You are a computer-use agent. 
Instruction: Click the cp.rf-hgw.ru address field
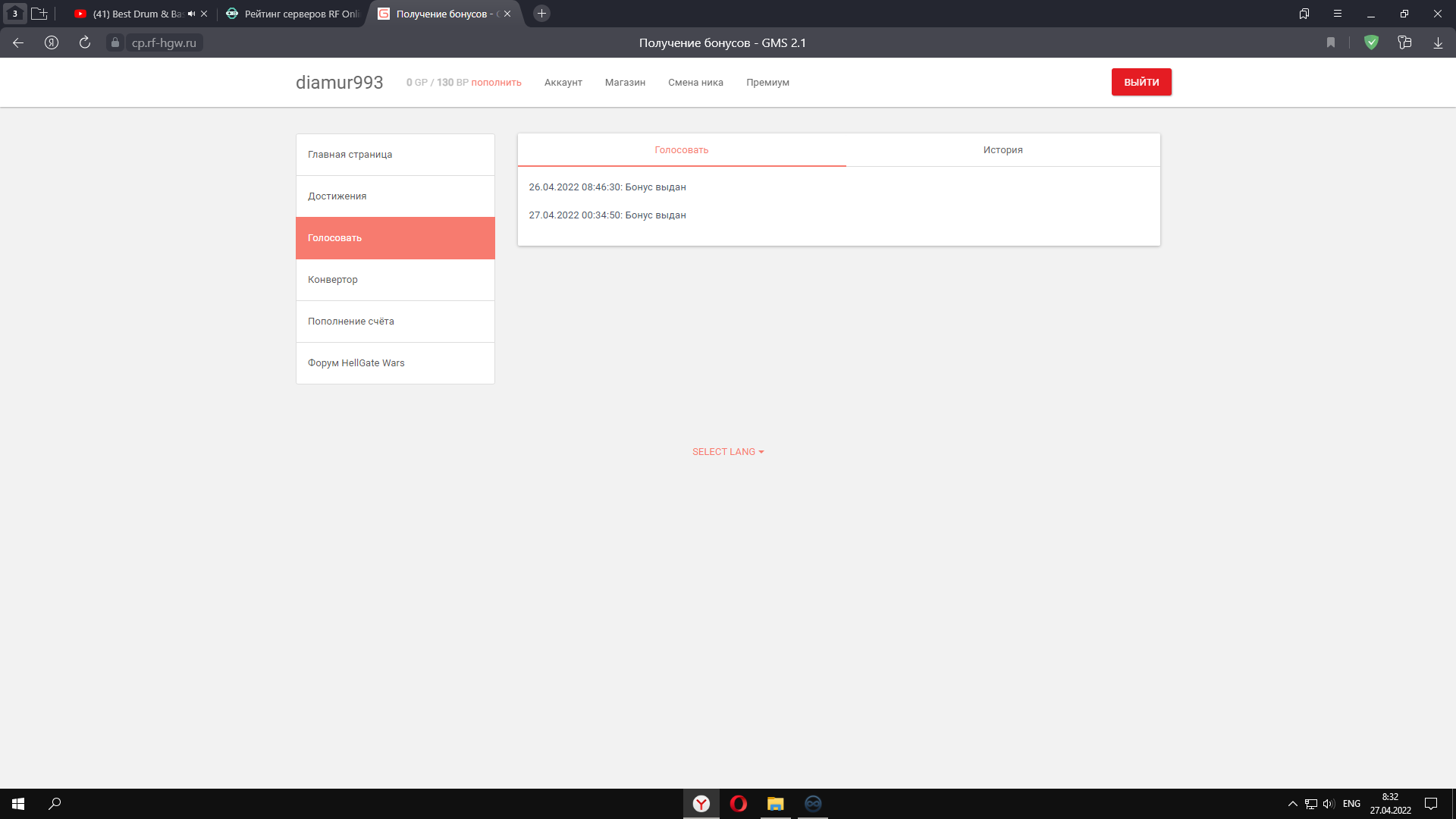164,42
